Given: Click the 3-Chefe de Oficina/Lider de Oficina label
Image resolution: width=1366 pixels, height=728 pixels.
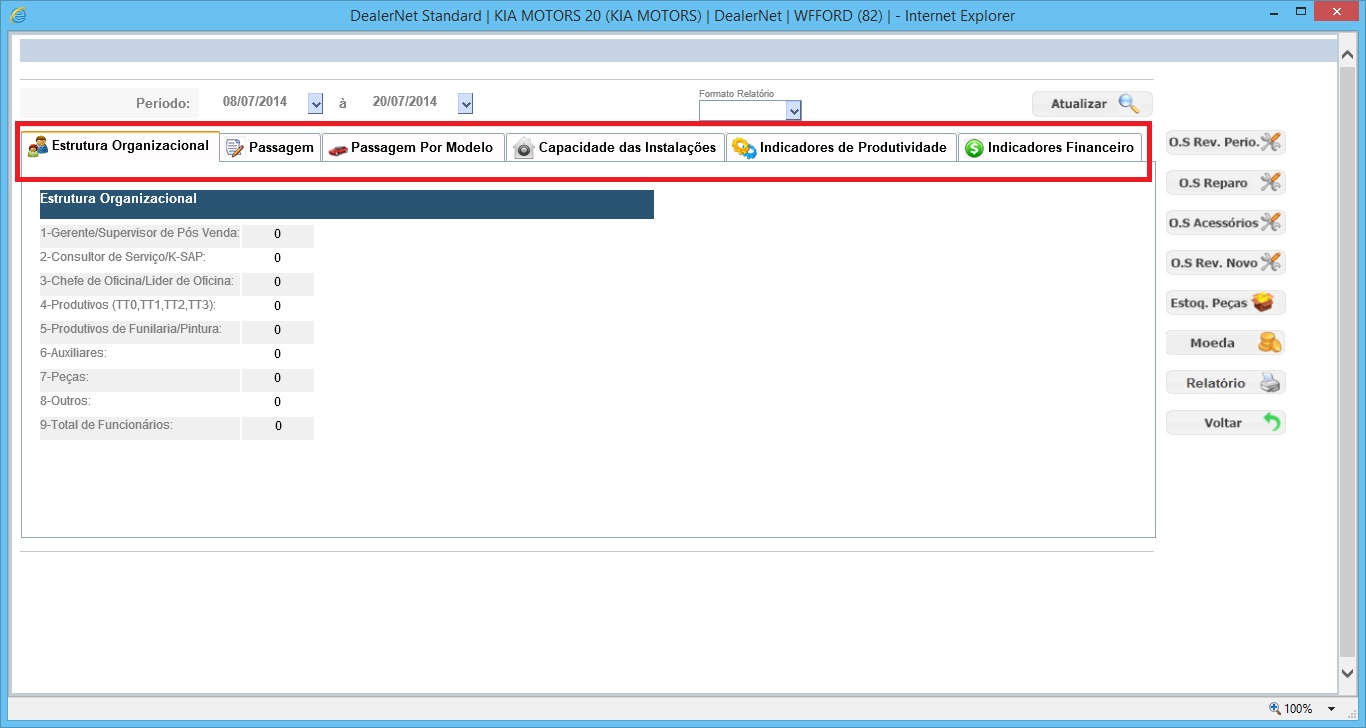Looking at the screenshot, I should point(137,281).
